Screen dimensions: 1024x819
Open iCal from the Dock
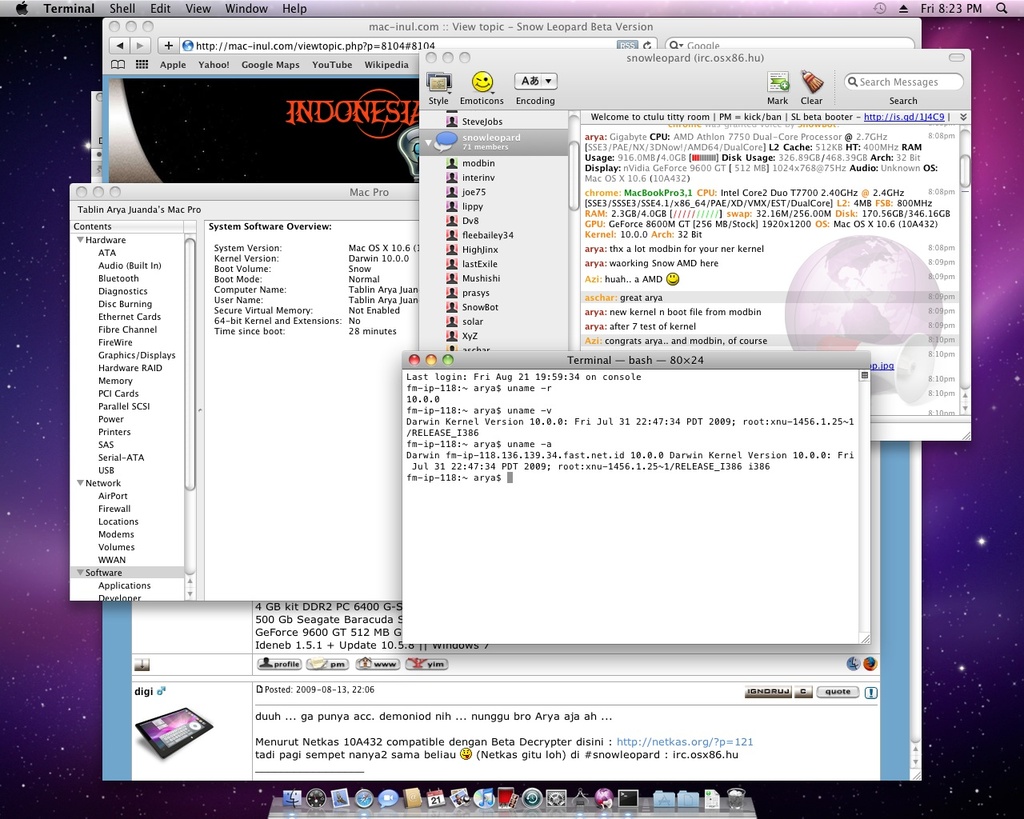[436, 797]
